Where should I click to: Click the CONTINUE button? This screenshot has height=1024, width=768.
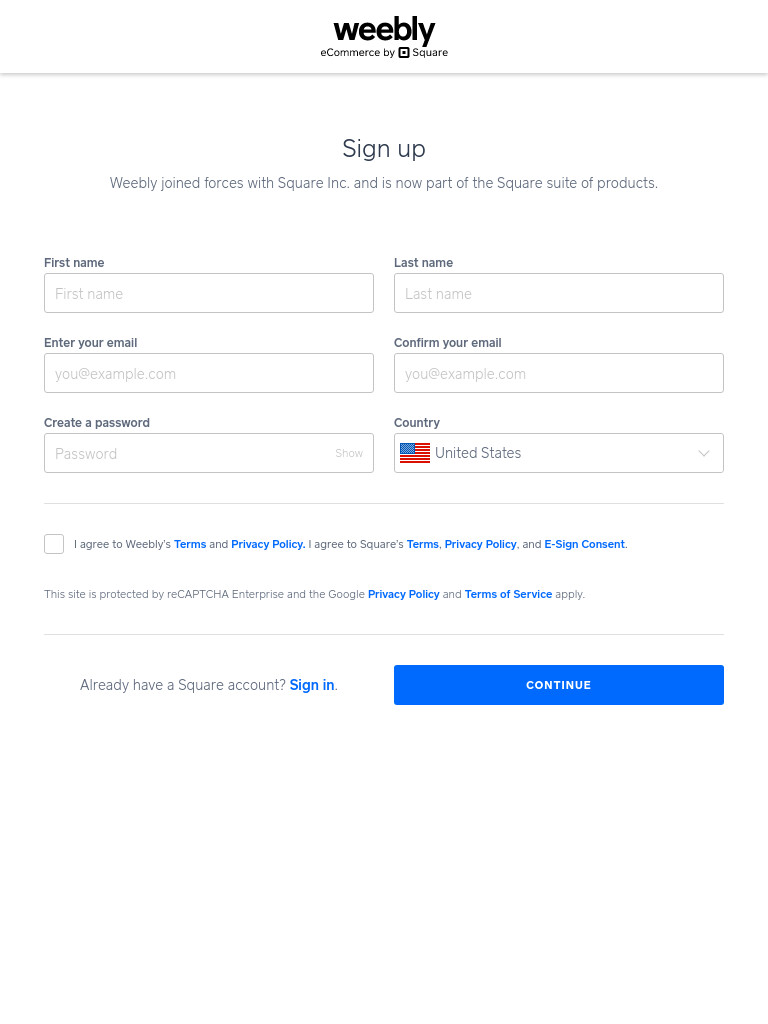click(558, 684)
